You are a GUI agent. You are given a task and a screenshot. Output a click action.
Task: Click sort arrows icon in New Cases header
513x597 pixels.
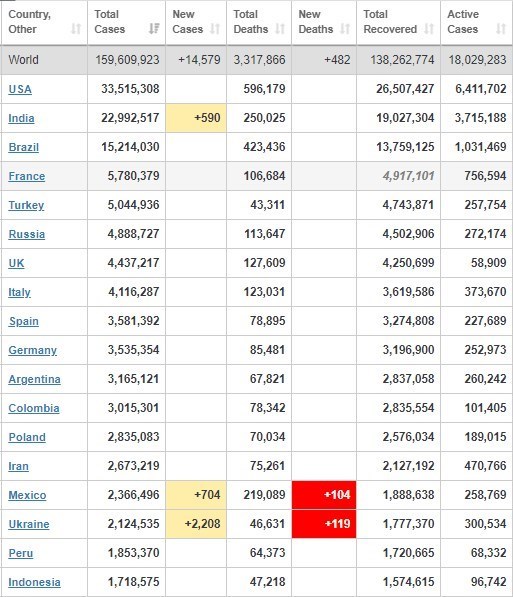pyautogui.click(x=215, y=29)
